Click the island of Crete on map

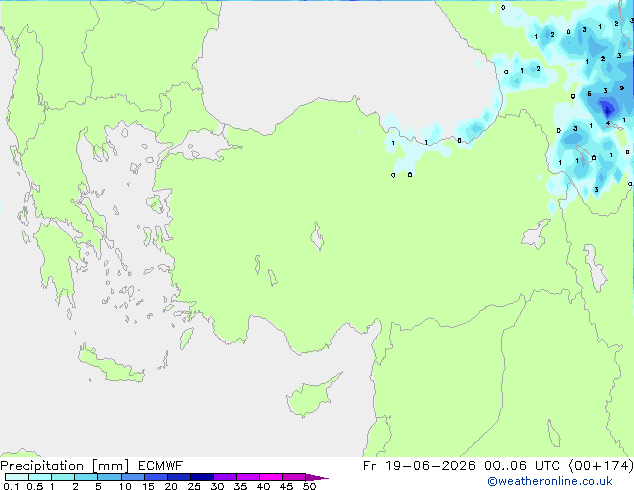pyautogui.click(x=110, y=366)
